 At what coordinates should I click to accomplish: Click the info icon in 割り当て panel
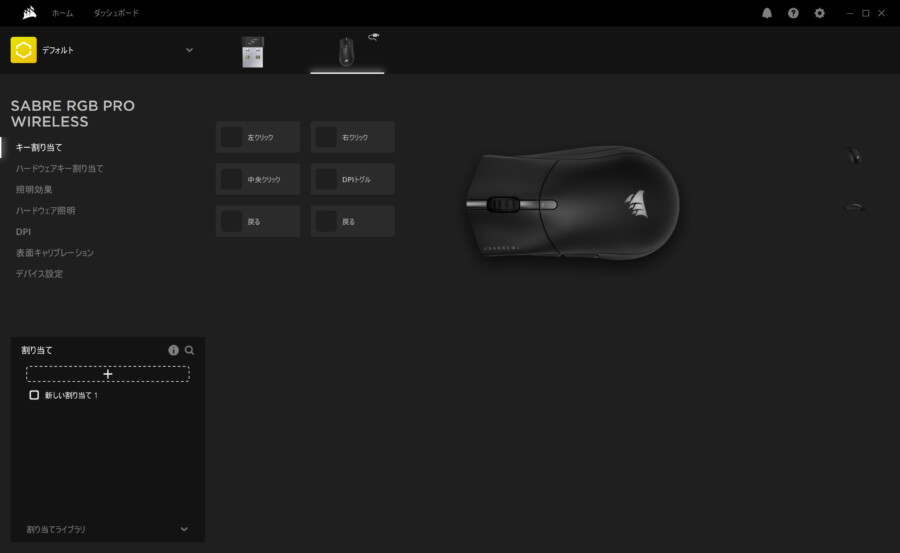tap(173, 350)
